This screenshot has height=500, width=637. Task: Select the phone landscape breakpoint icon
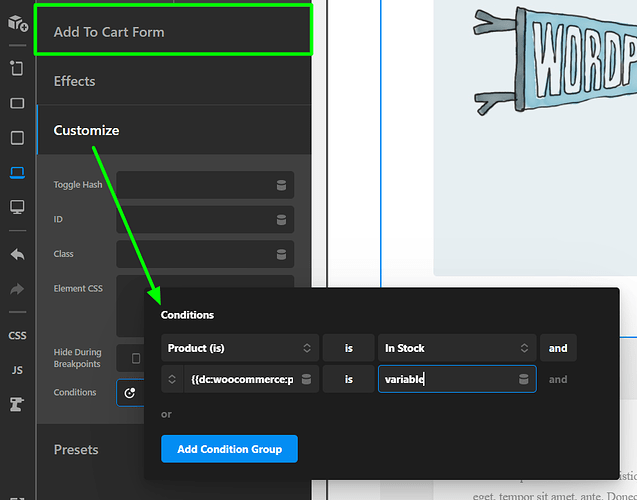click(x=17, y=103)
